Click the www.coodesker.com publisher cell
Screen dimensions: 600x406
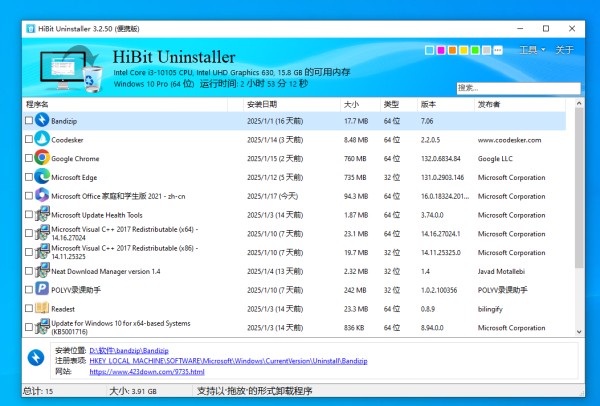[509, 140]
